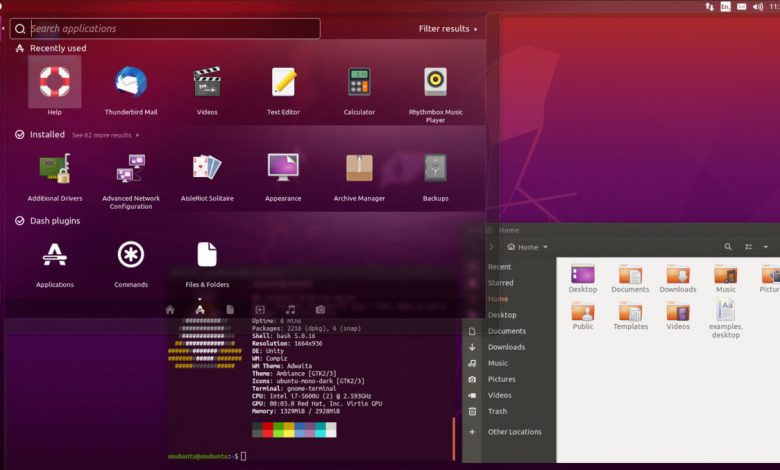Launch AisleRiot Solitaire
780x470 pixels.
point(207,167)
